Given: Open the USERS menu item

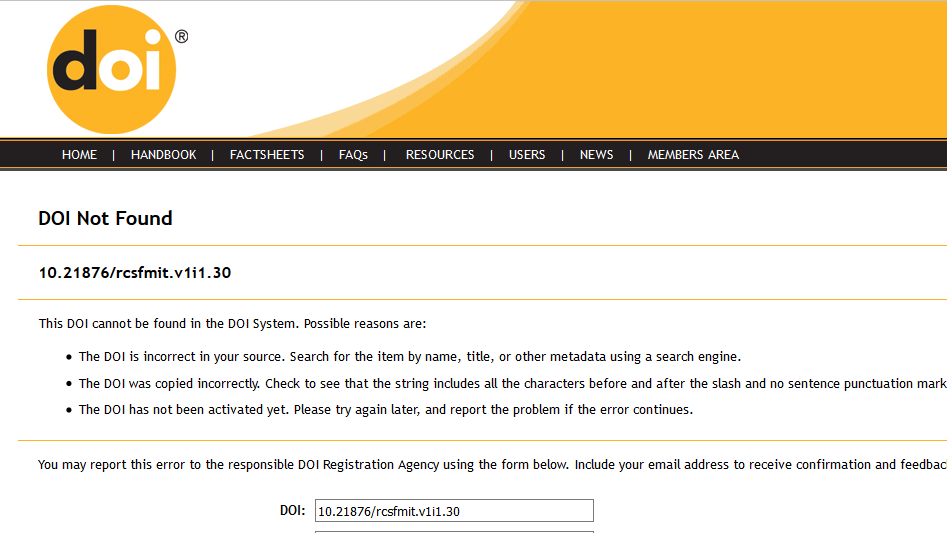Looking at the screenshot, I should (x=527, y=155).
